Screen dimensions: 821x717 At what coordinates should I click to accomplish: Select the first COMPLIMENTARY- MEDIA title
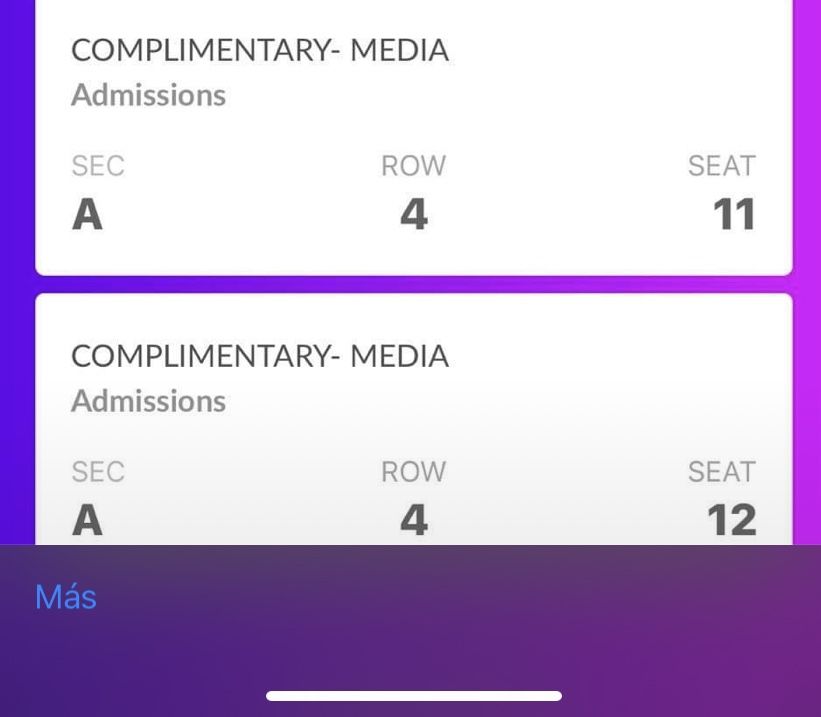click(x=260, y=50)
